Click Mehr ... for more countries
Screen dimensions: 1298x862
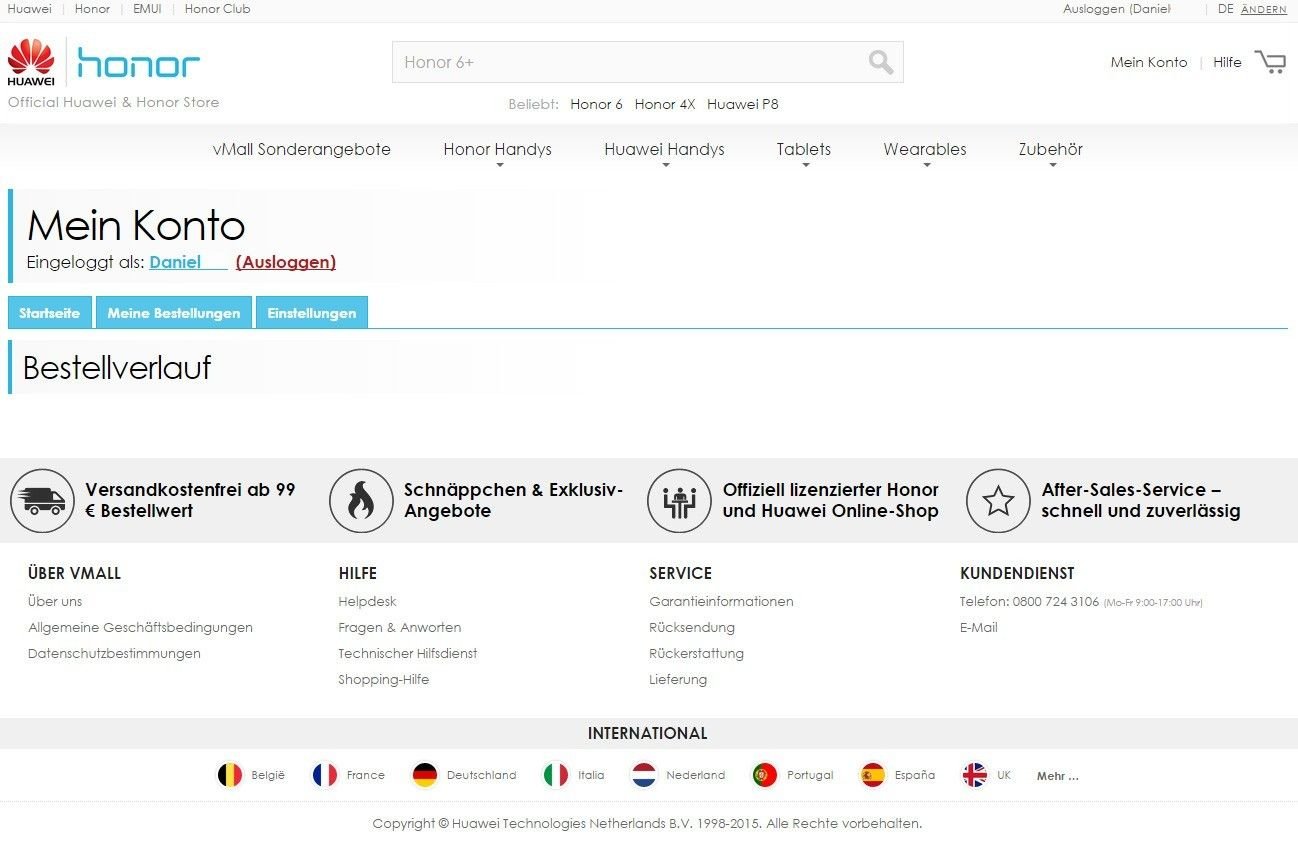coord(1058,776)
